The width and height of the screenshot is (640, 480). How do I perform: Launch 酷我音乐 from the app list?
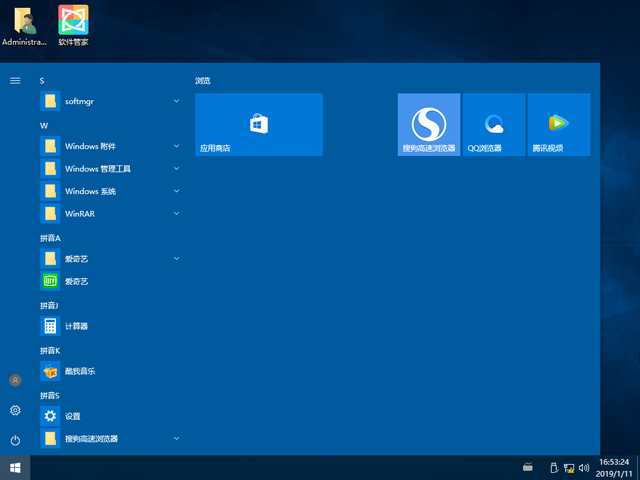(78, 371)
